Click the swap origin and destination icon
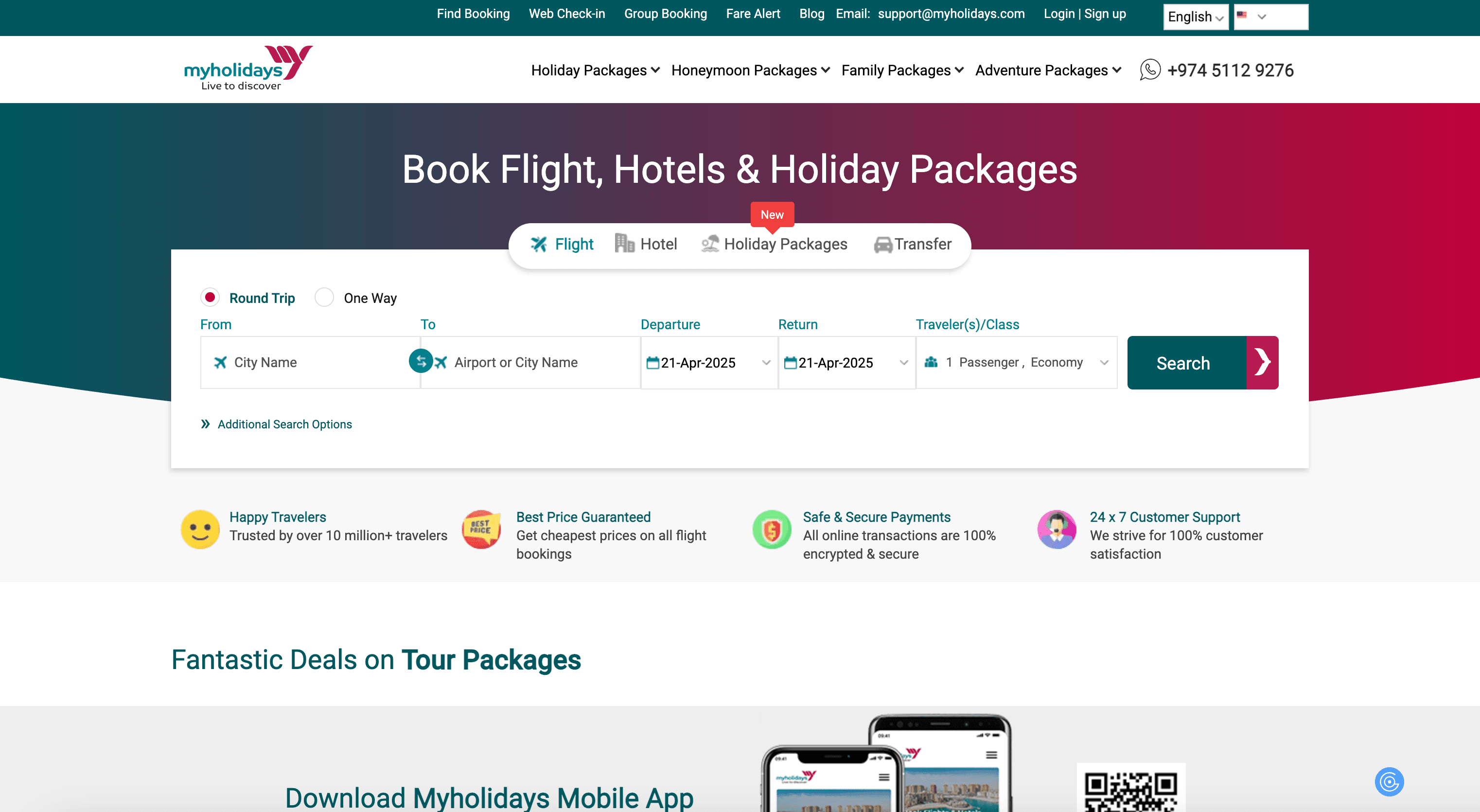Screen dimensions: 1480x812 click(421, 361)
